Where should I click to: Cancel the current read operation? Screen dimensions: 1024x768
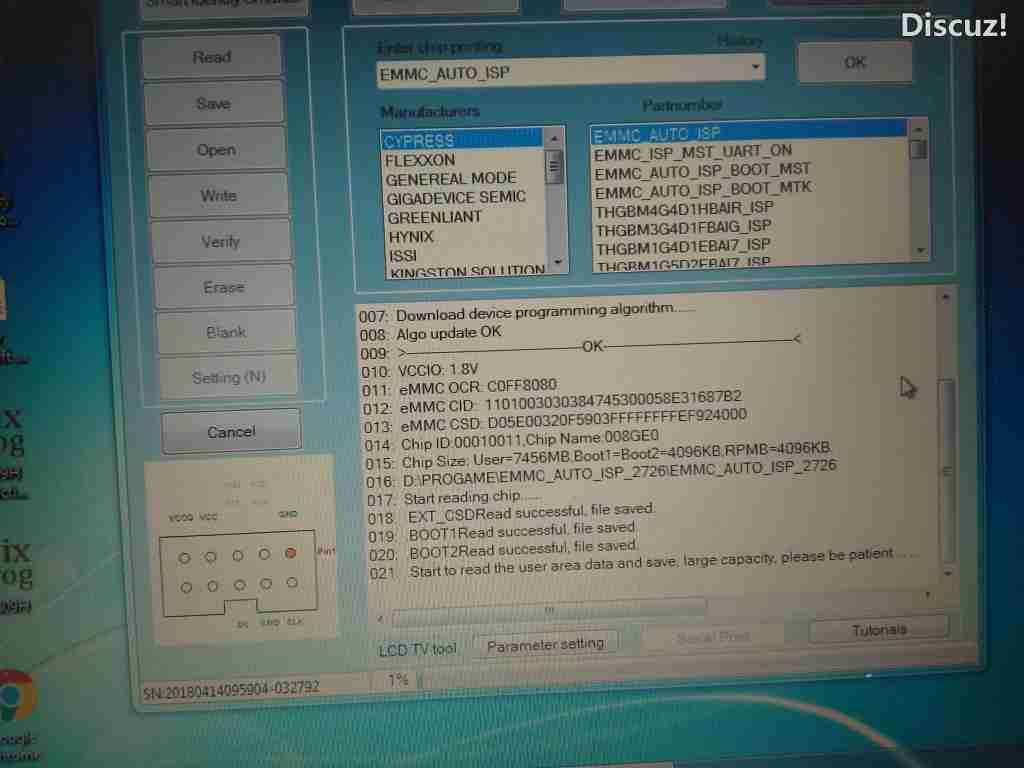[x=231, y=431]
